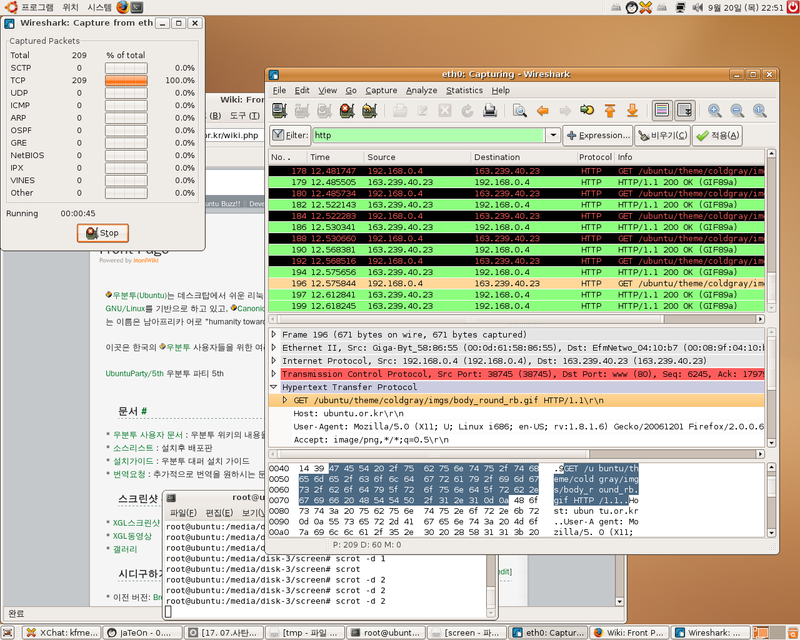The width and height of the screenshot is (800, 640).
Task: Go back in packet history arrow
Action: [x=542, y=110]
